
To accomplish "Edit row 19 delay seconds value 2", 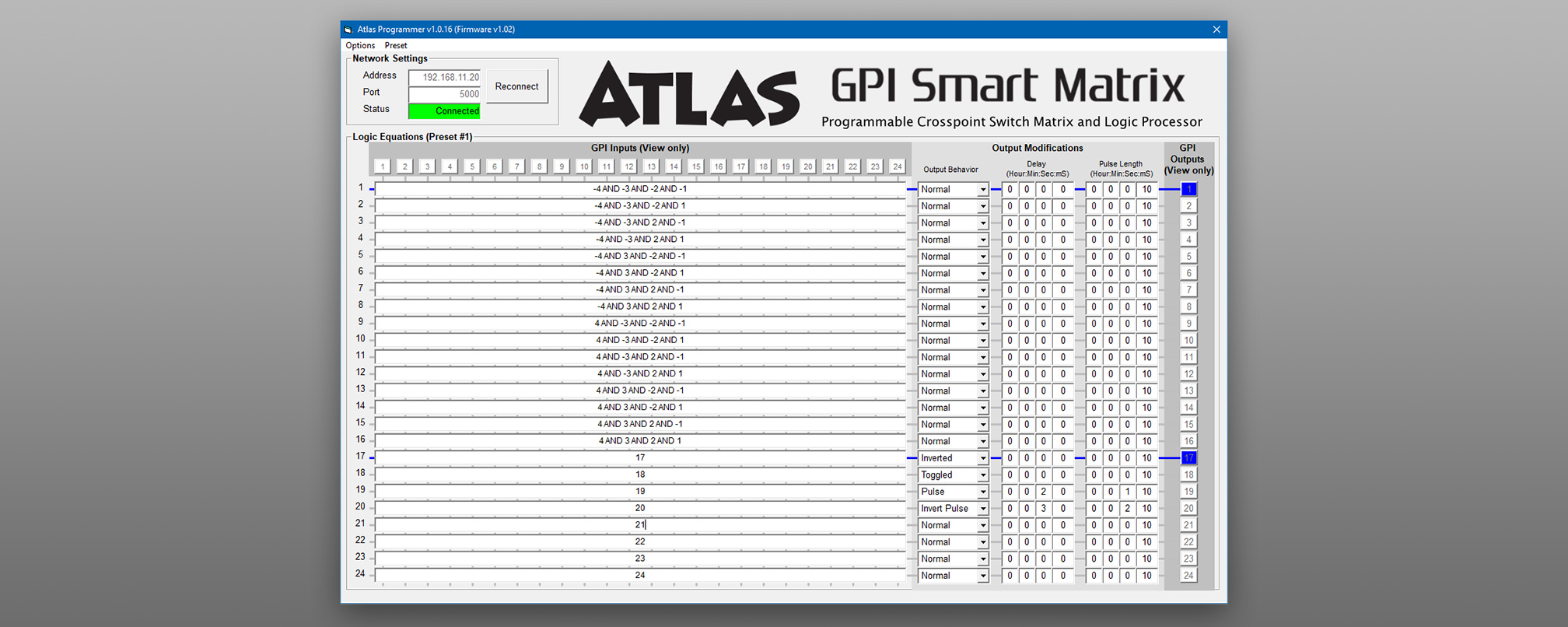I will 1044,492.
